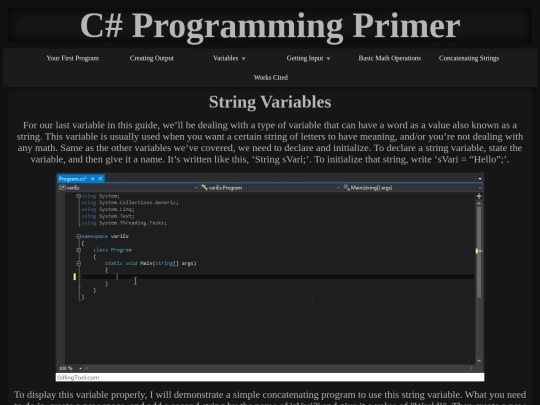Collapse the using directives block

tap(79, 196)
